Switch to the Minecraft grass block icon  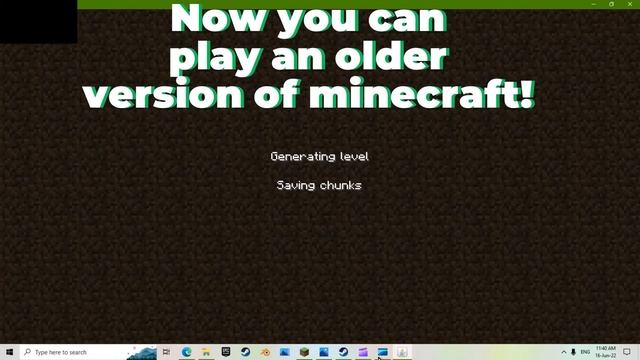coord(304,352)
